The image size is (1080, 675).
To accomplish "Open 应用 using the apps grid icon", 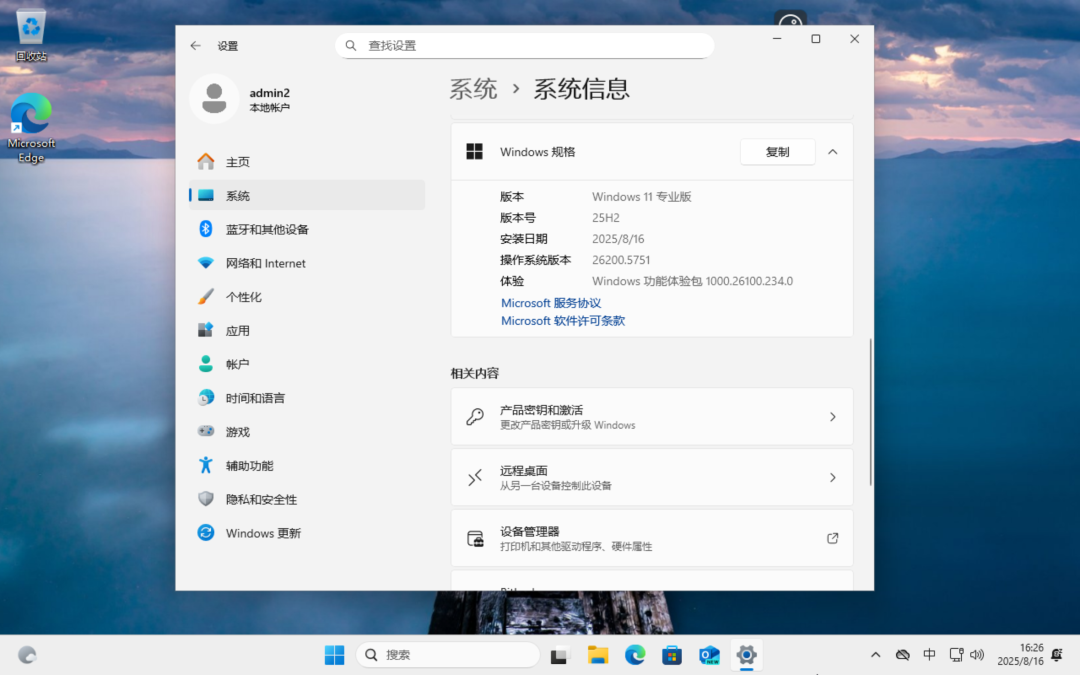I will pos(207,330).
